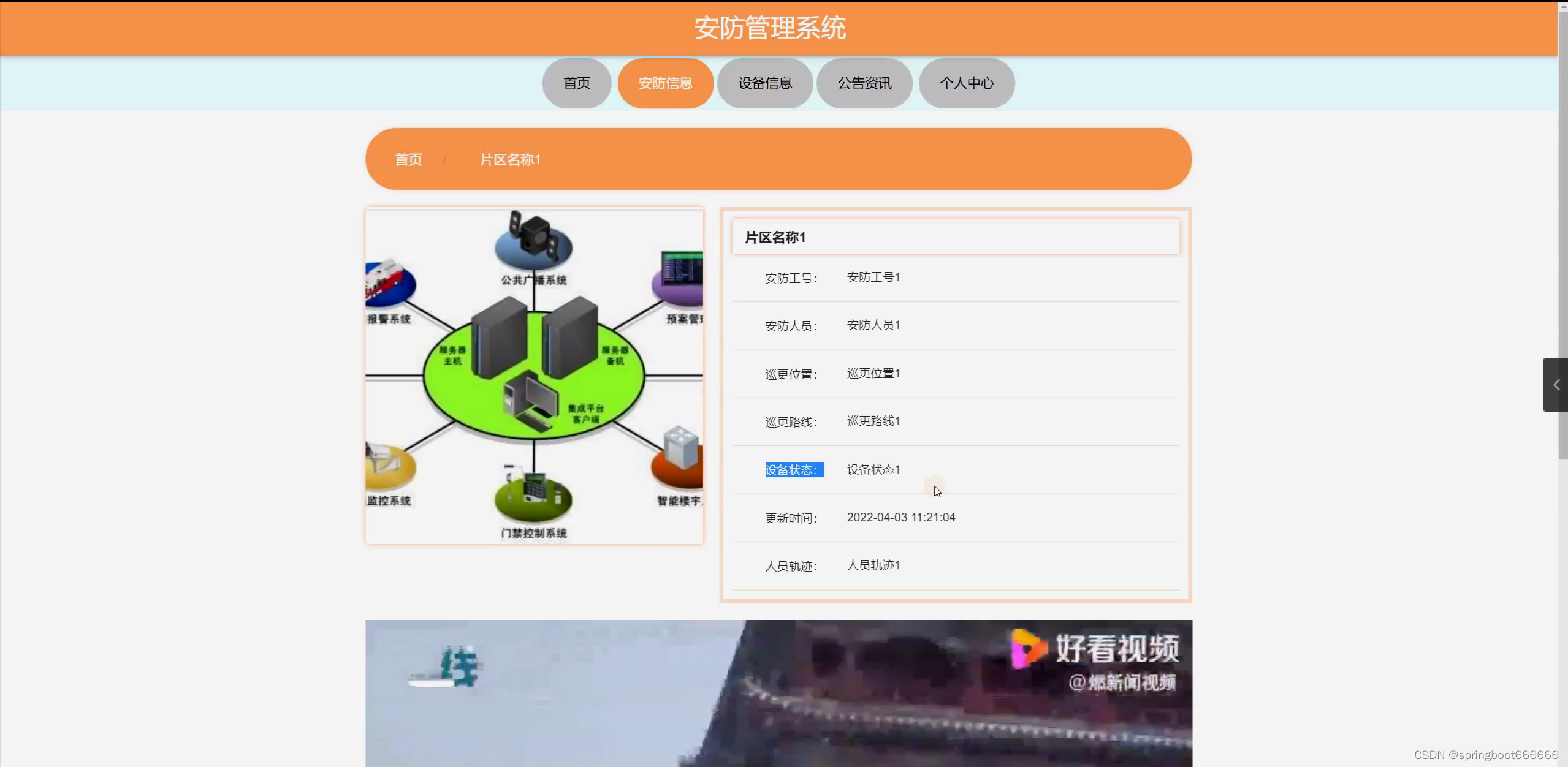Switch to the 设备信息 tab
This screenshot has height=767, width=1568.
[x=765, y=83]
